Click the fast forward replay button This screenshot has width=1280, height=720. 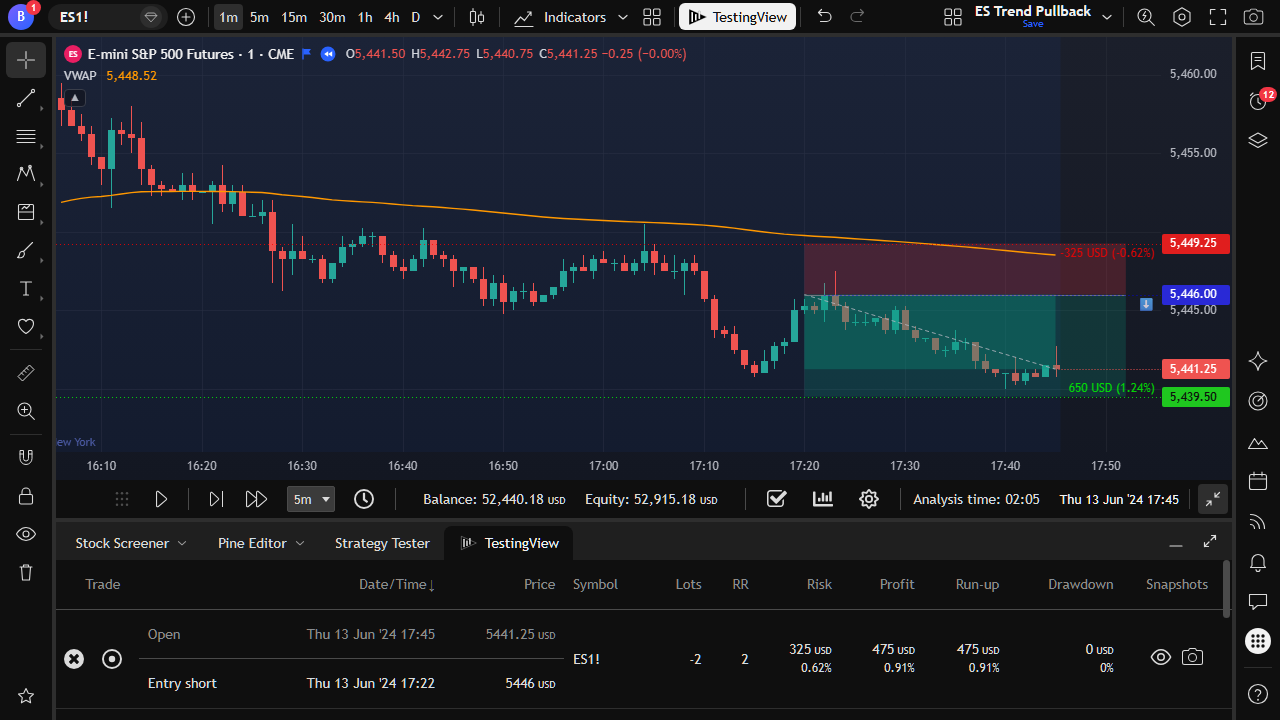[256, 499]
